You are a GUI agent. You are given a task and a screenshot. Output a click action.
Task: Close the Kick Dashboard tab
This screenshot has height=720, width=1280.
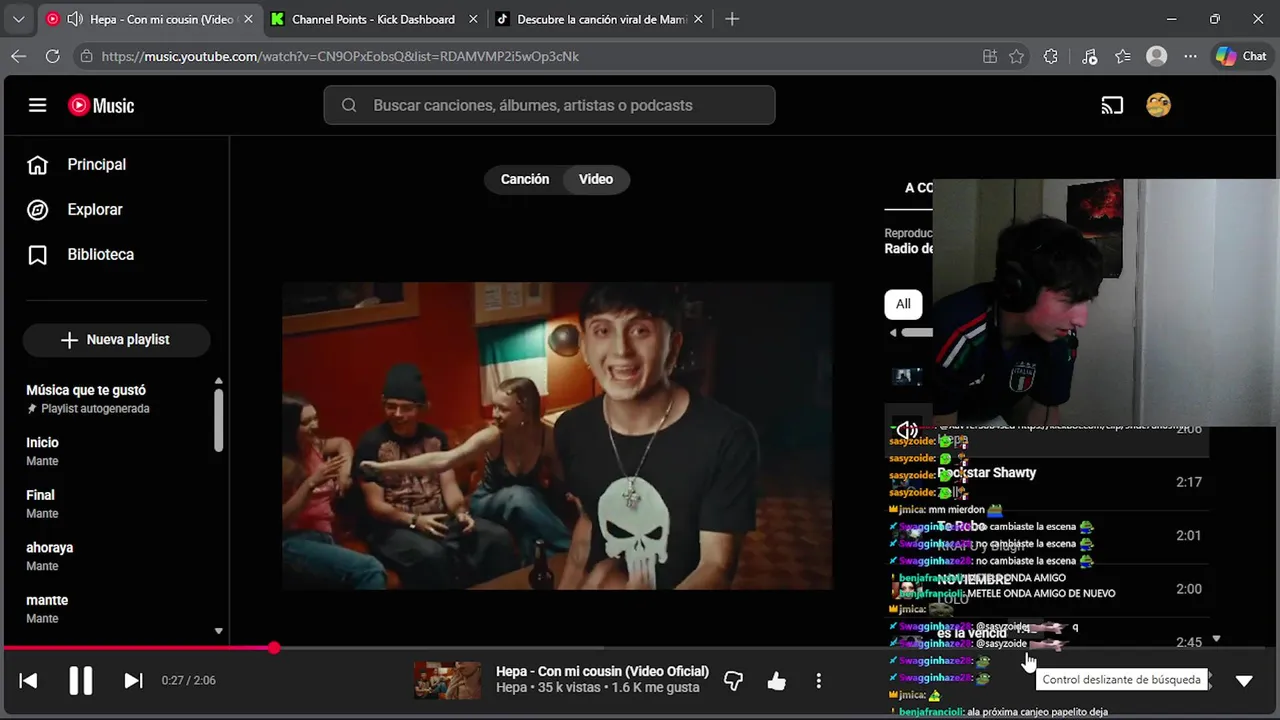[x=474, y=19]
